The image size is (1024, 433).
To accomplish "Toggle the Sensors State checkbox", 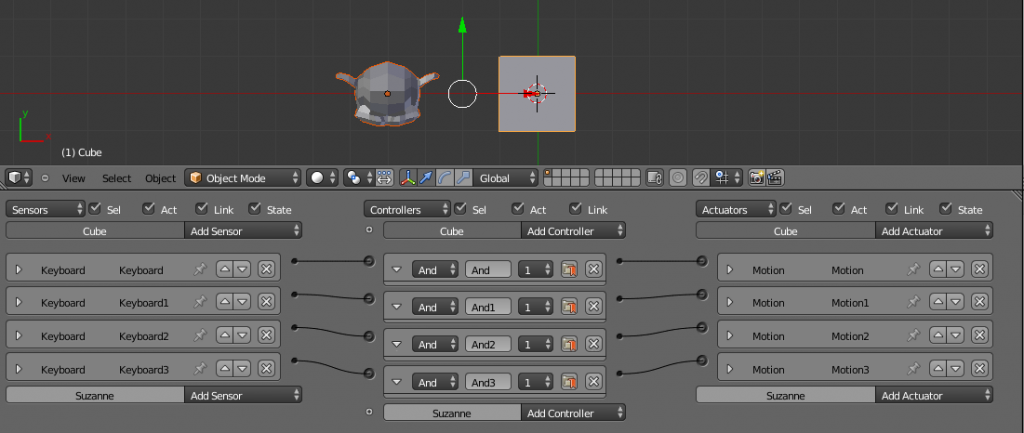I will [255, 209].
